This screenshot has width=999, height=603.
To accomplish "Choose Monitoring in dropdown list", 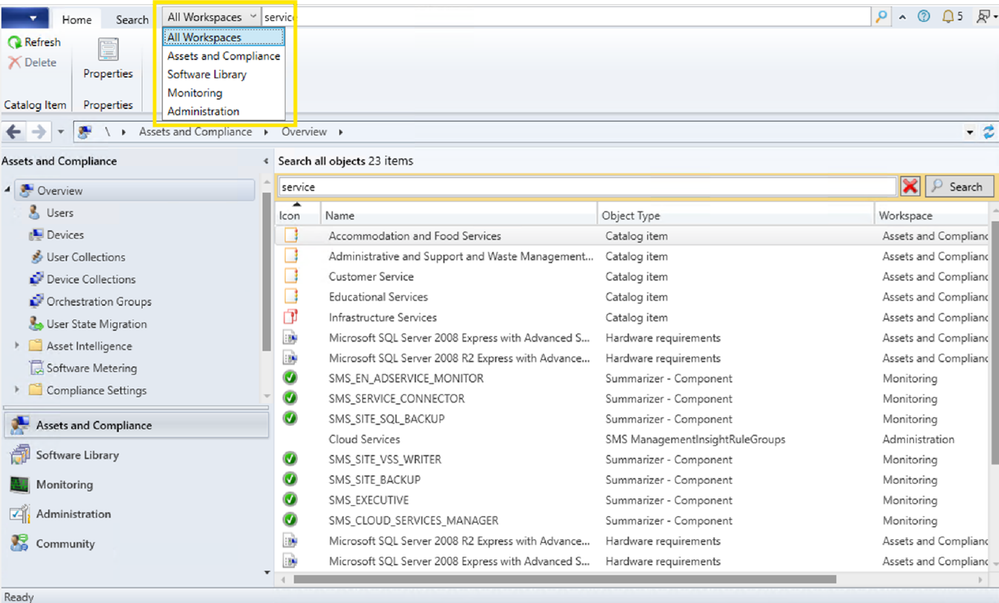I will 224,93.
